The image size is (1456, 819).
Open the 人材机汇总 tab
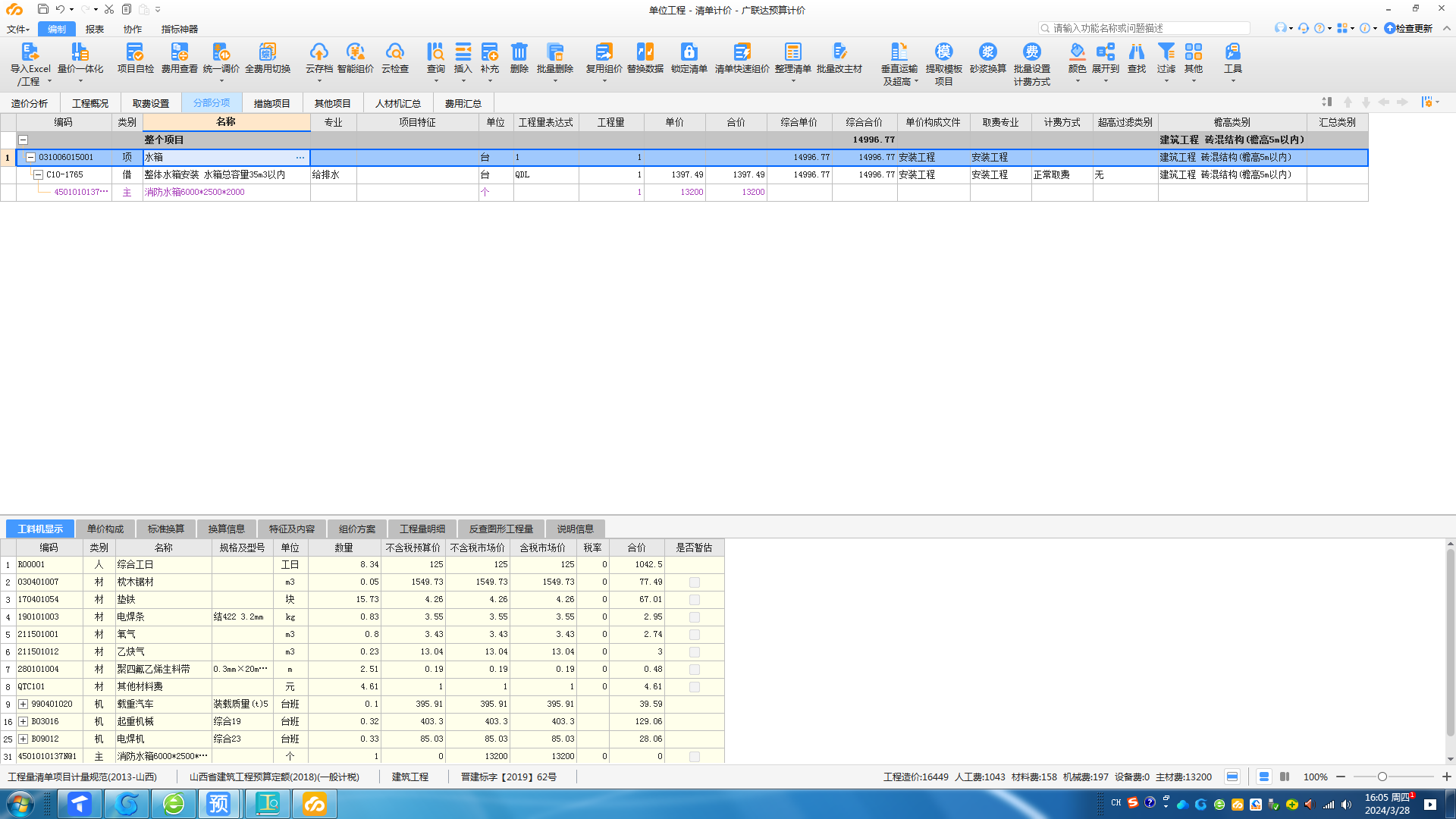click(397, 103)
